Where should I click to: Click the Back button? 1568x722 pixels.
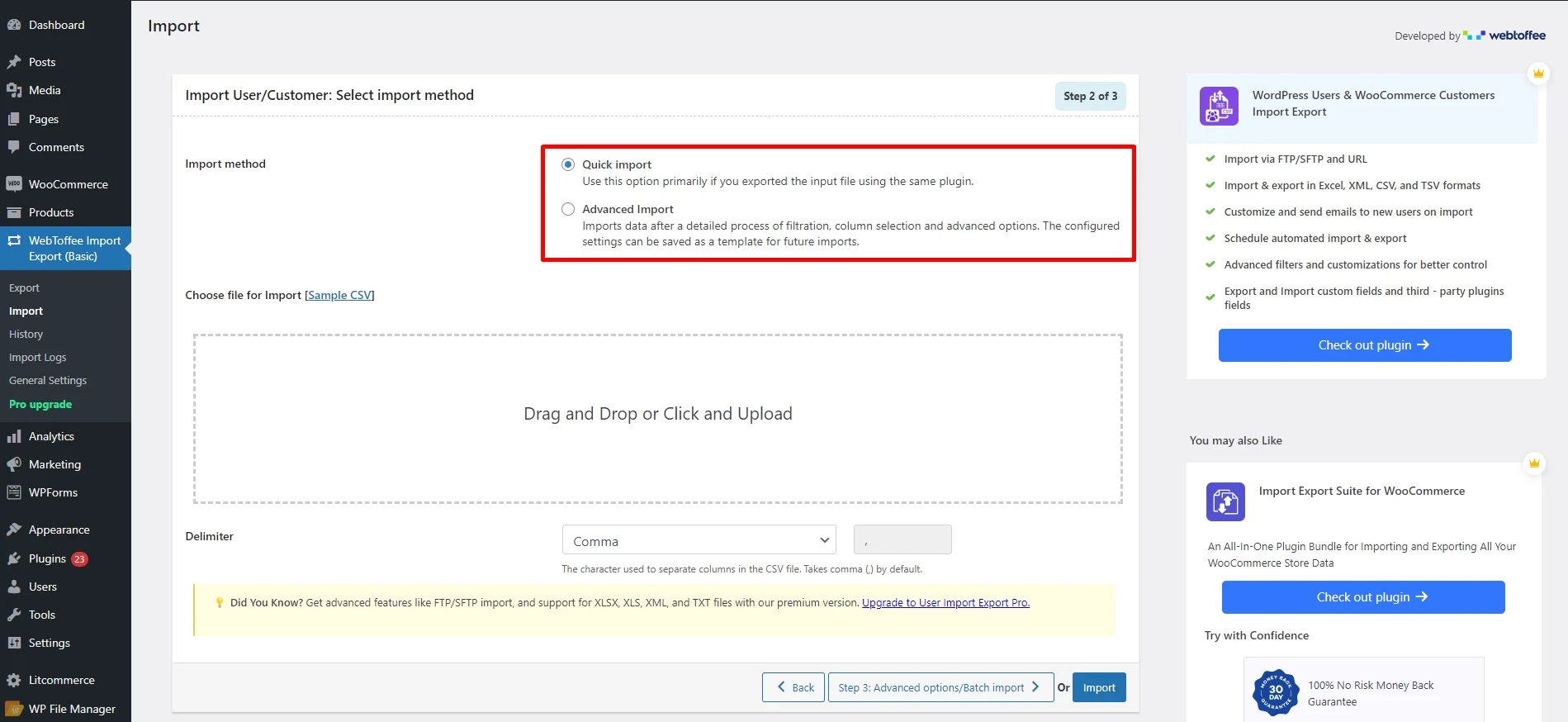(x=793, y=687)
